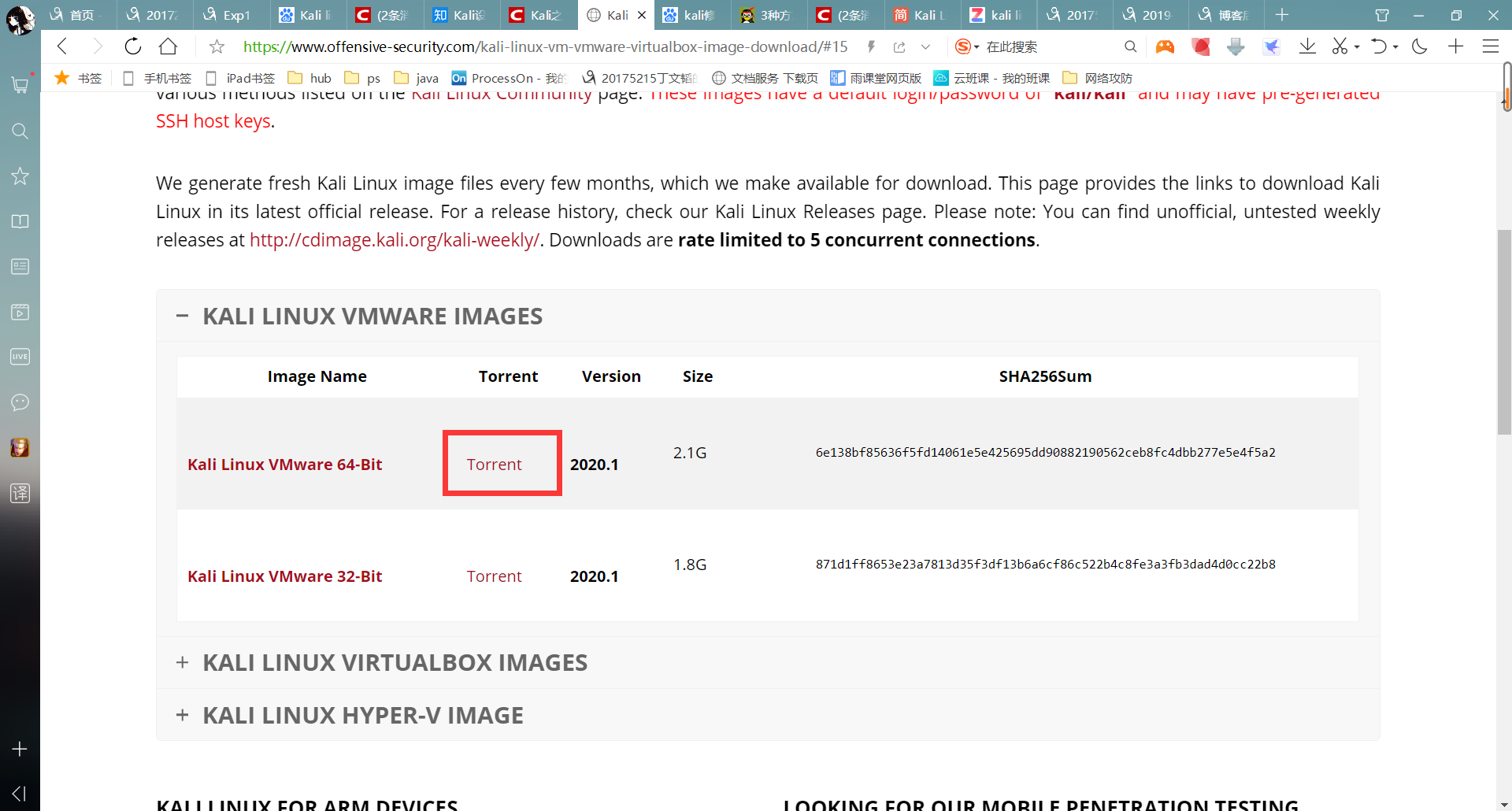Open the 雨课堂网页版 bookmark
Viewport: 1512px width, 811px height.
876,78
